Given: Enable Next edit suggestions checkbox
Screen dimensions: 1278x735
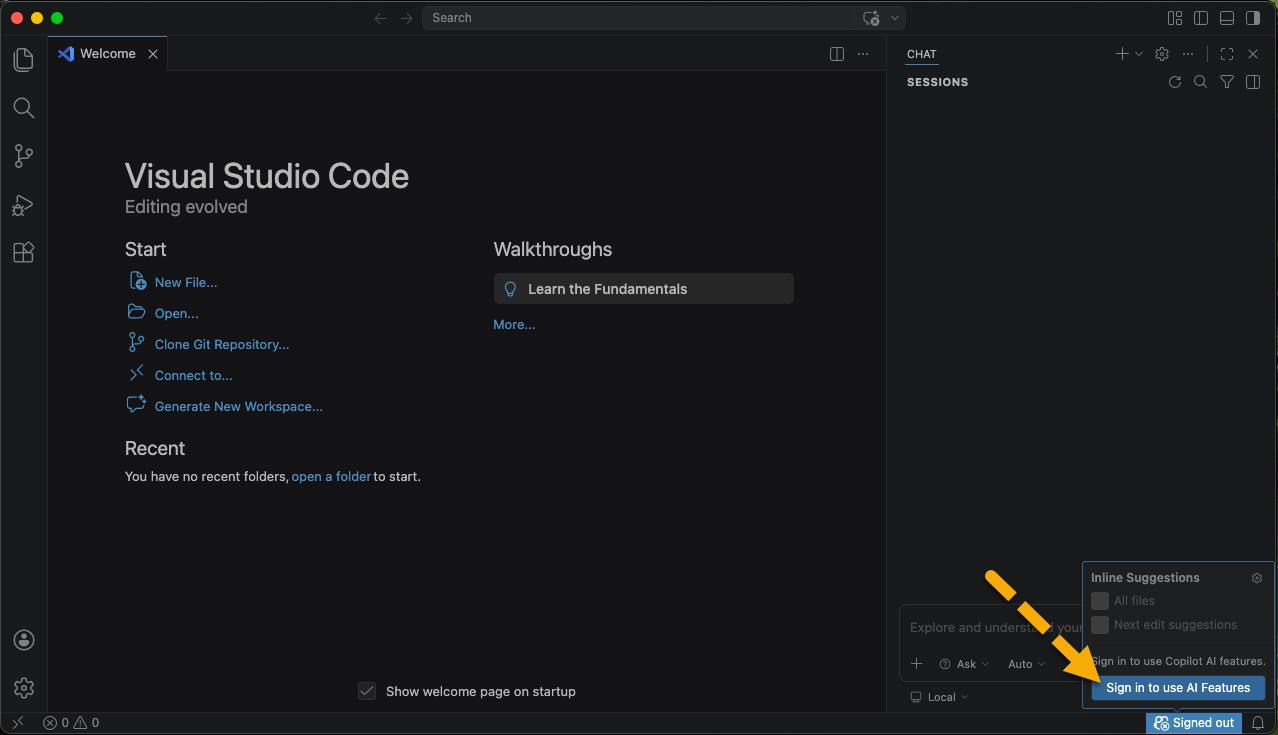Looking at the screenshot, I should 1100,625.
